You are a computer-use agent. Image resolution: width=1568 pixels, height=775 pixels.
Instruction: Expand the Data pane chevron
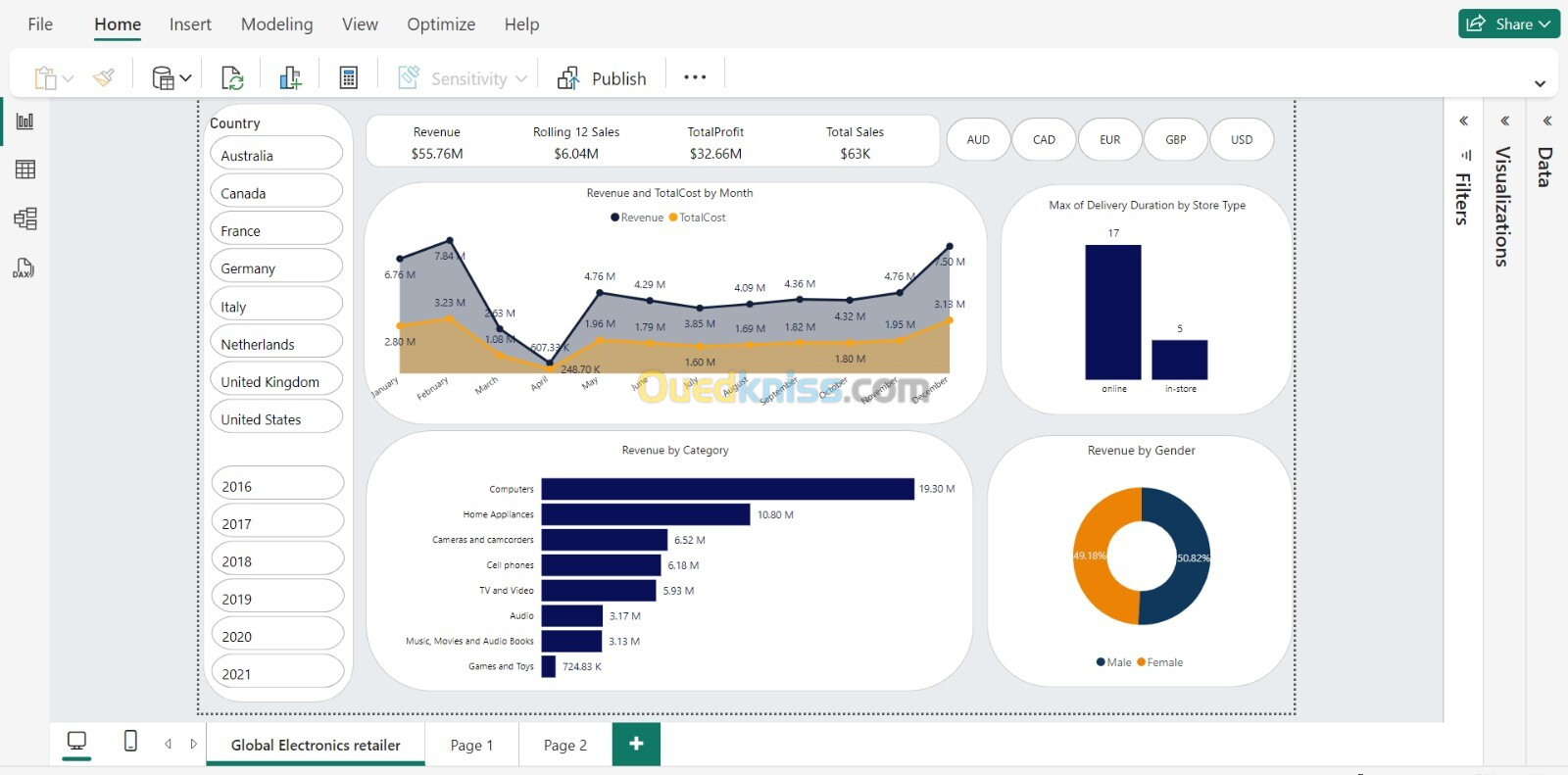point(1546,121)
